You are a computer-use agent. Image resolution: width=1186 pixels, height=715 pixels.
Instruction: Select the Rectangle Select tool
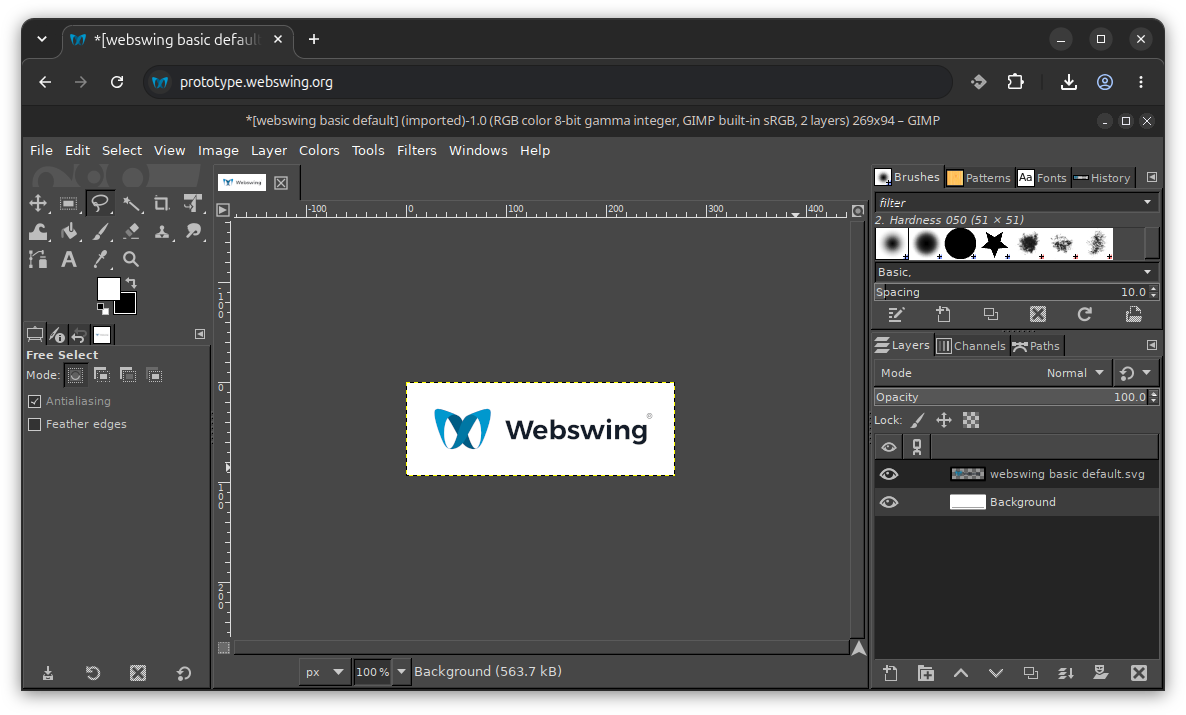tap(69, 203)
